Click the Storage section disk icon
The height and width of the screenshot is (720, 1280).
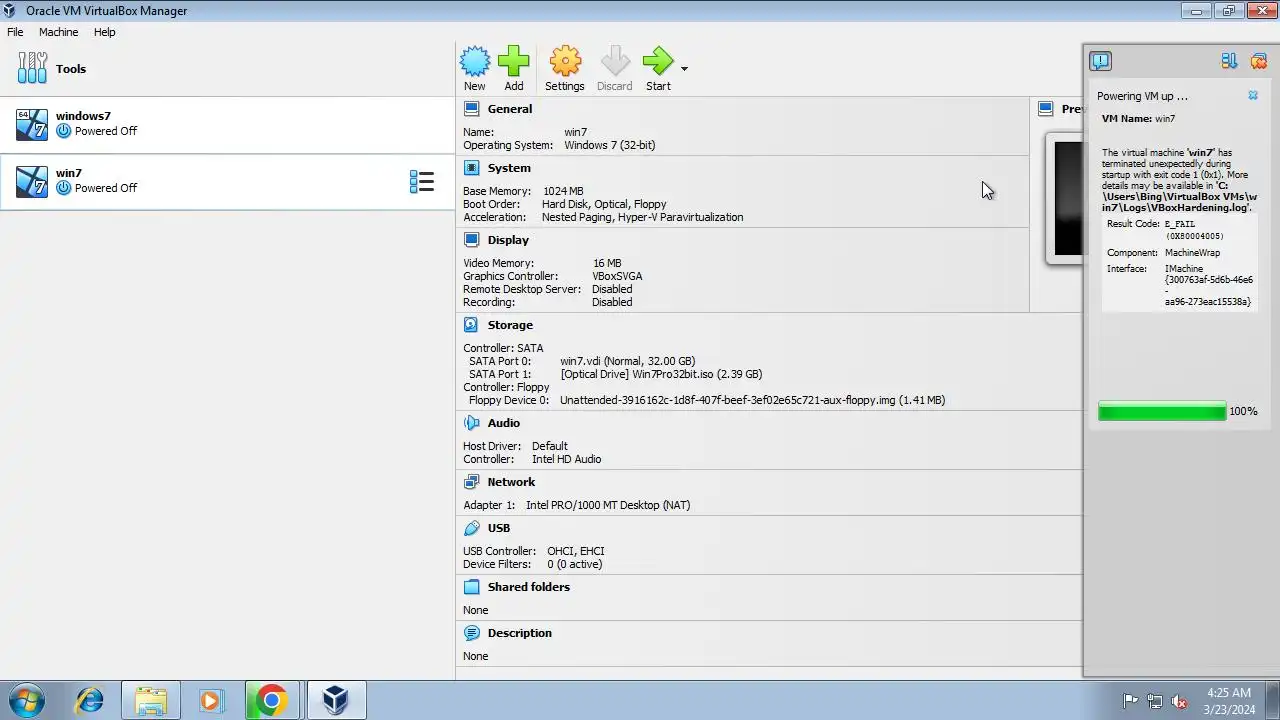tap(471, 325)
